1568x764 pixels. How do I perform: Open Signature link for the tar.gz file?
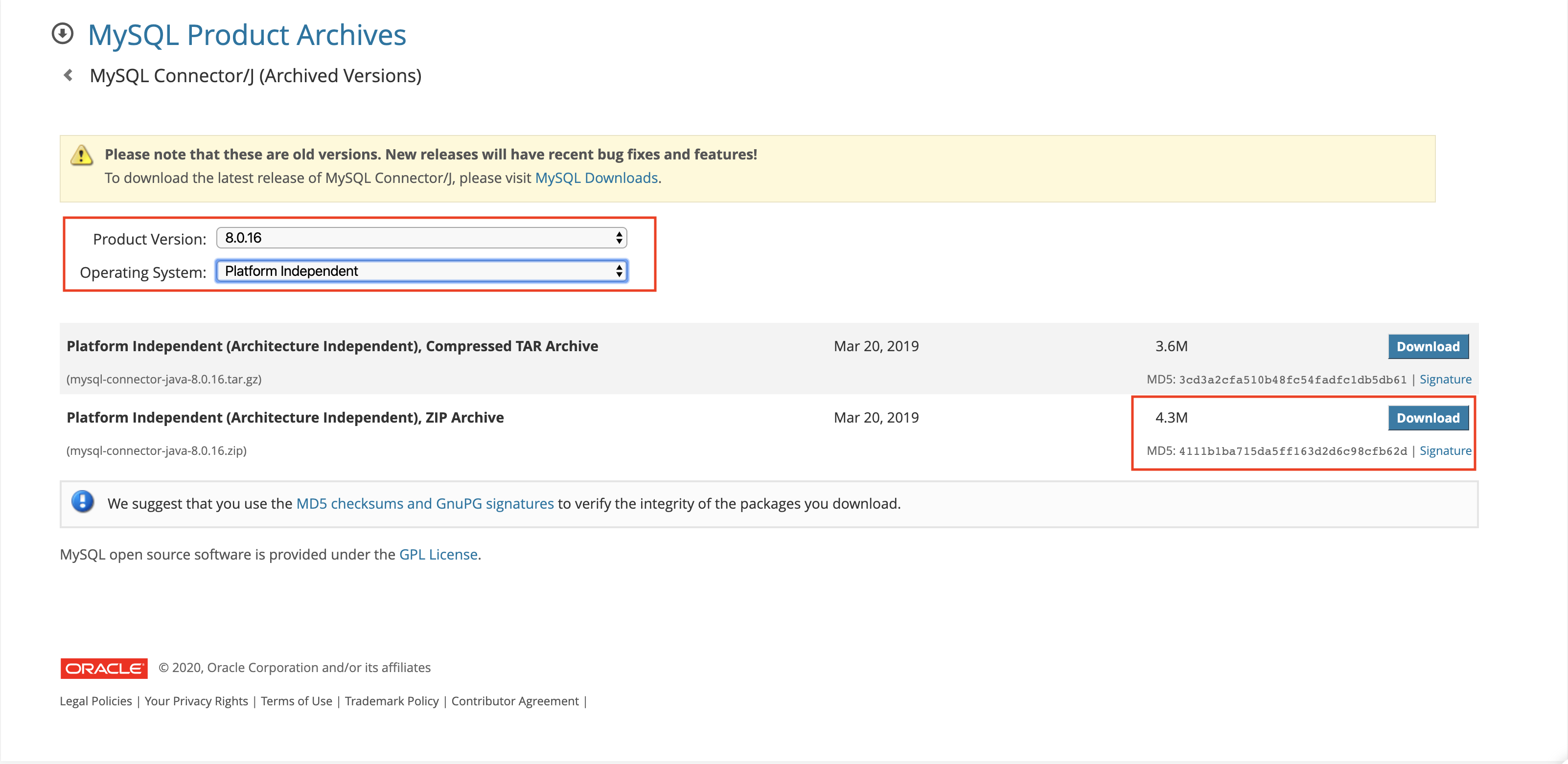tap(1445, 380)
